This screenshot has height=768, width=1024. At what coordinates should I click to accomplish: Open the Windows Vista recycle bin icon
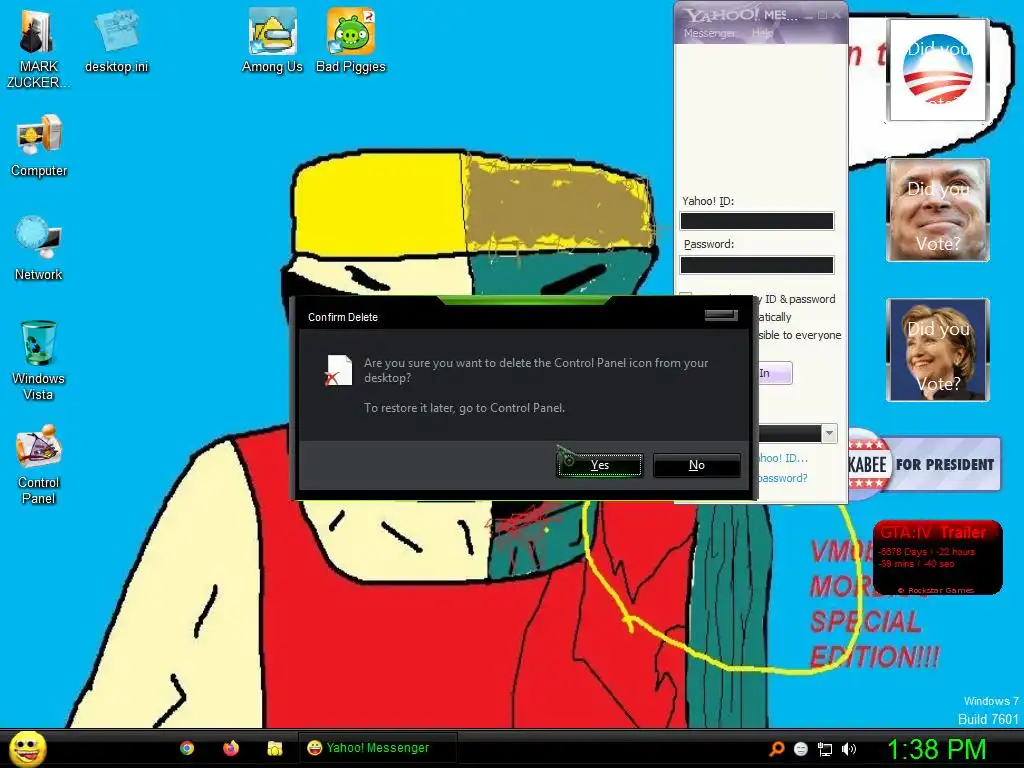39,360
